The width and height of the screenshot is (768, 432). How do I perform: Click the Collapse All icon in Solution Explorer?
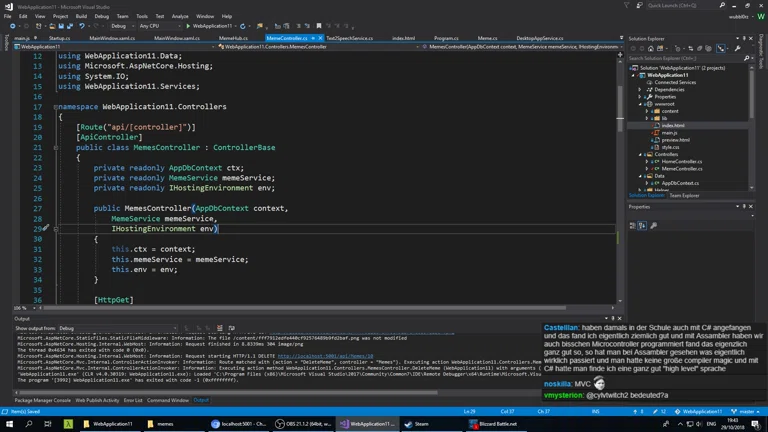point(698,48)
